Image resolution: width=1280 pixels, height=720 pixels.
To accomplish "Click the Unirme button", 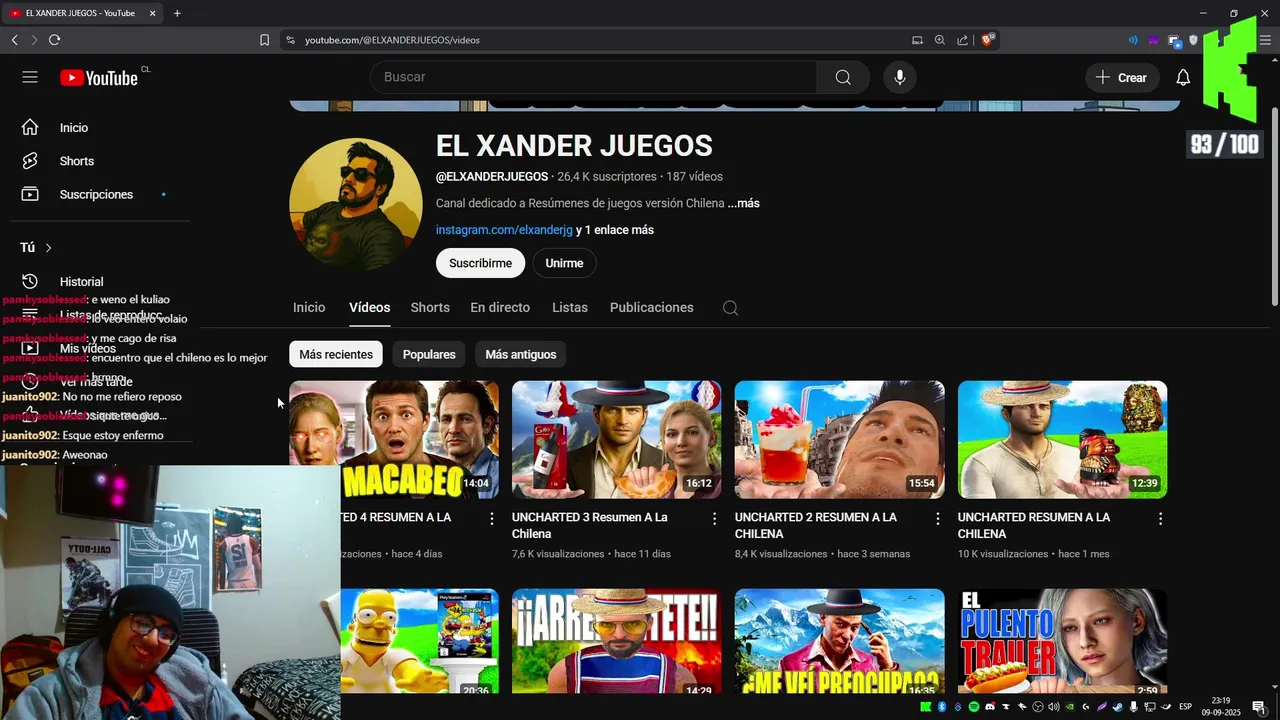I will (x=564, y=263).
